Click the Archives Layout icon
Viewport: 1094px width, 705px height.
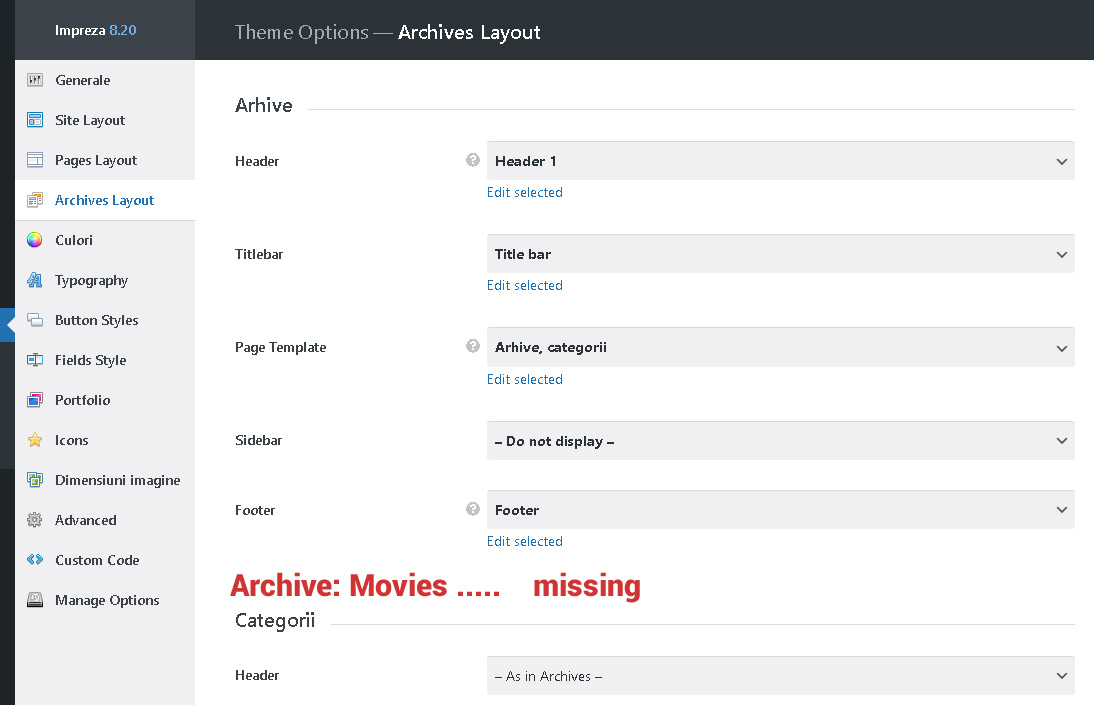(x=35, y=200)
